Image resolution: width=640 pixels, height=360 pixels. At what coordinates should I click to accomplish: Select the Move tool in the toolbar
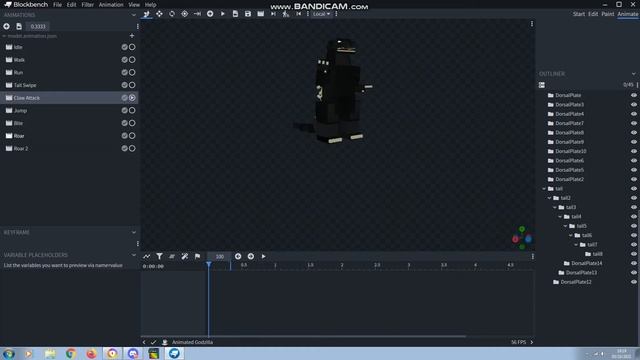point(159,14)
